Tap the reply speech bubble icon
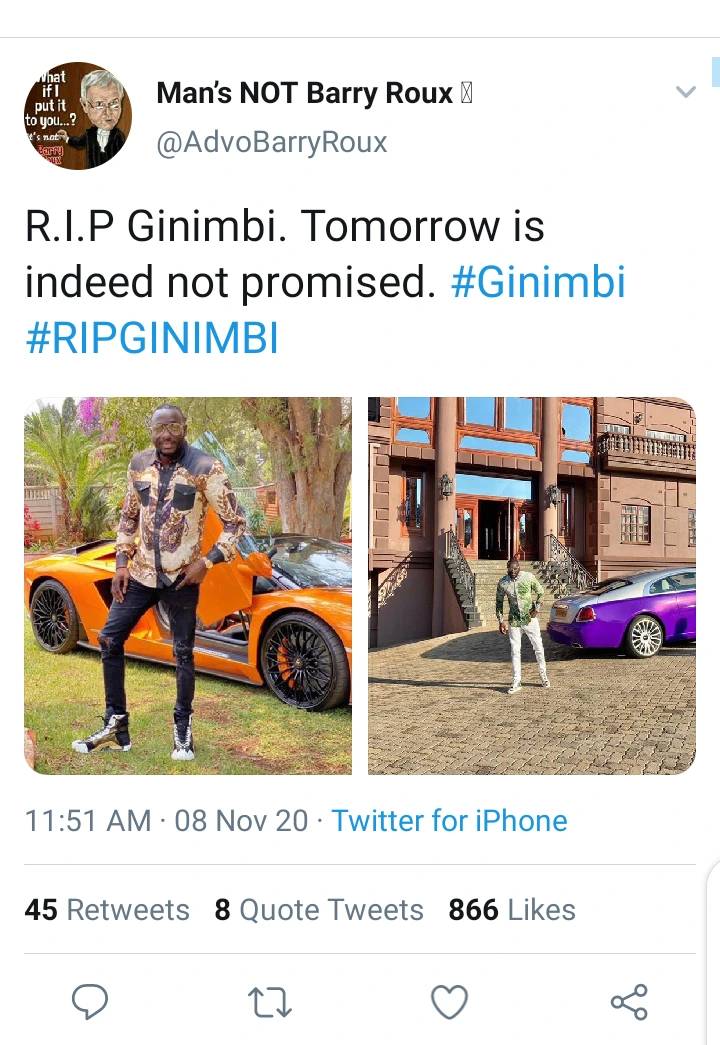The image size is (720, 1045). [89, 1001]
